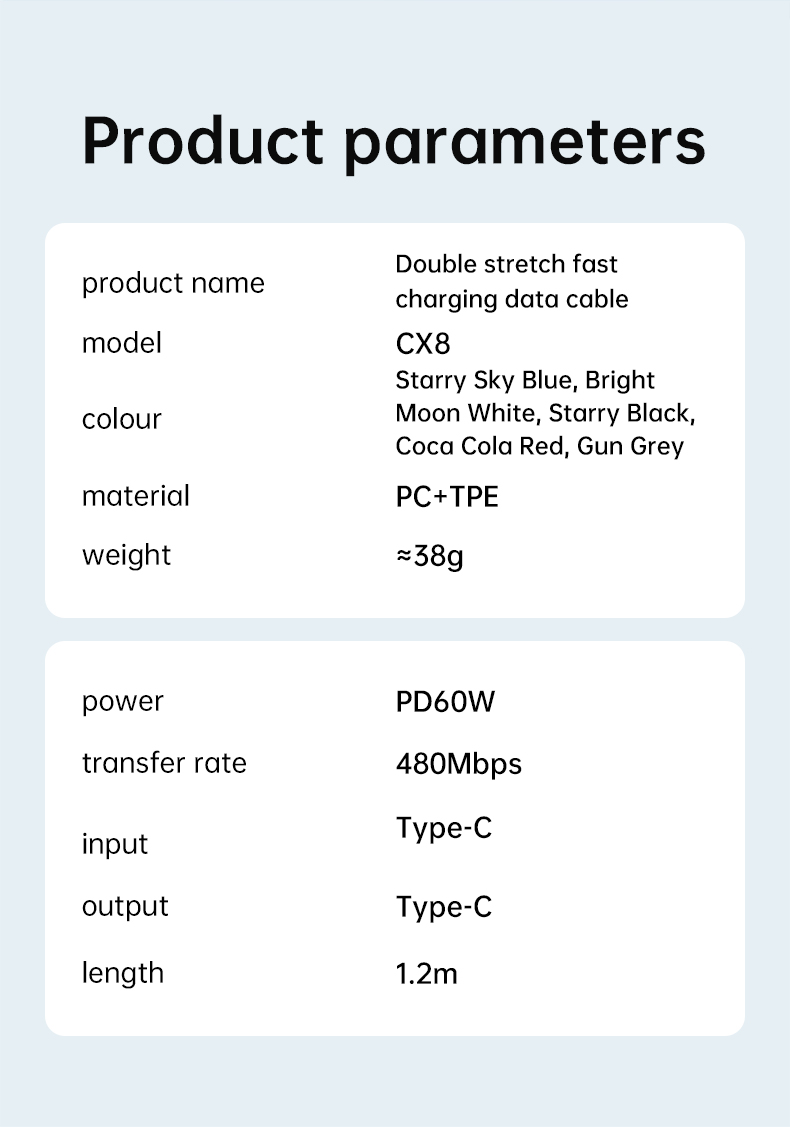Click the output Type-C value

[x=444, y=908]
